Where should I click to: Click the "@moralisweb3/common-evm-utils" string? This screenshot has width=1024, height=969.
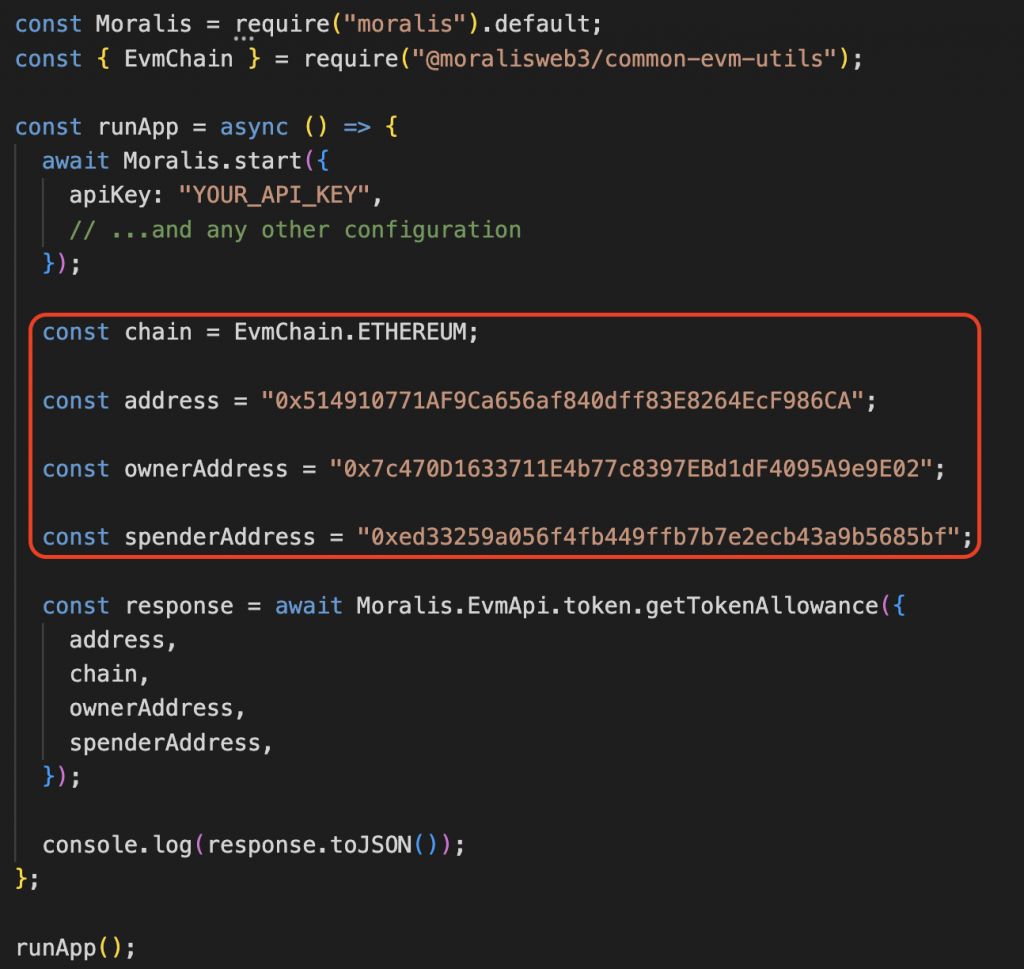(625, 59)
